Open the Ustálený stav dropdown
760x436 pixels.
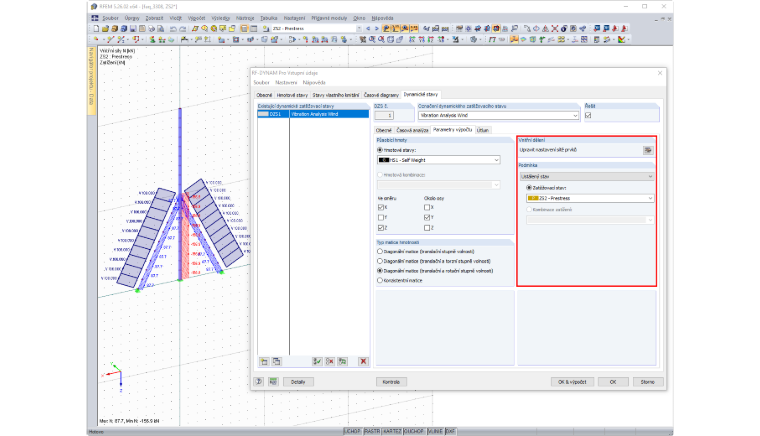[x=650, y=176]
